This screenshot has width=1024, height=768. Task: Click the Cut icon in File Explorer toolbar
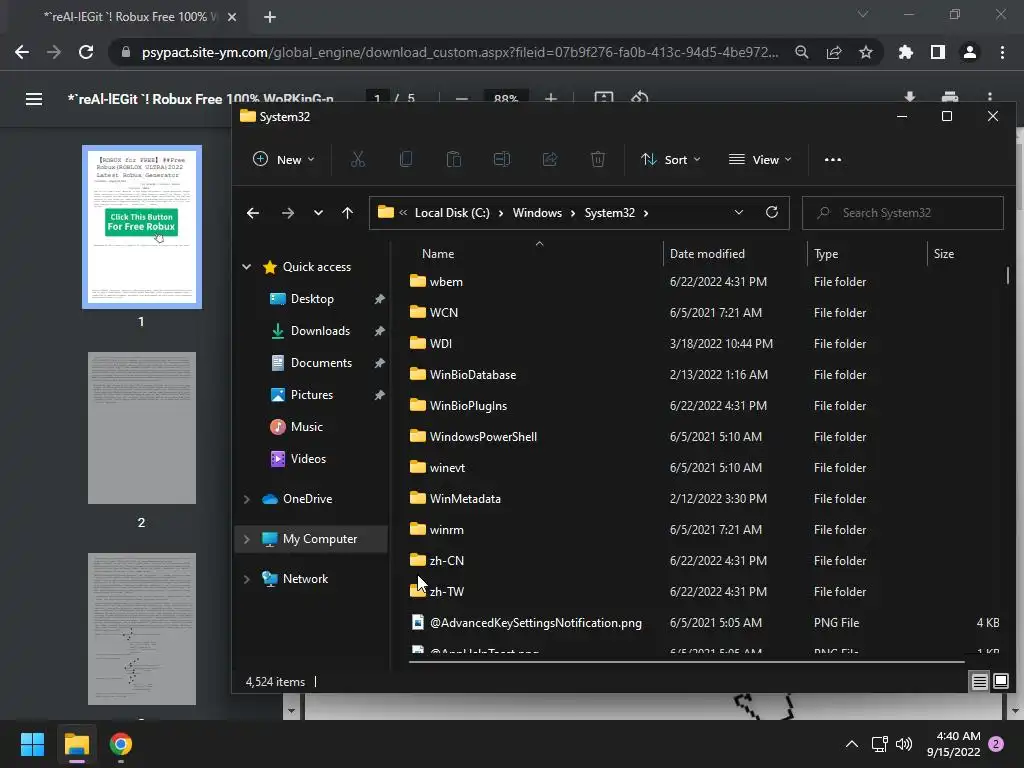point(358,159)
